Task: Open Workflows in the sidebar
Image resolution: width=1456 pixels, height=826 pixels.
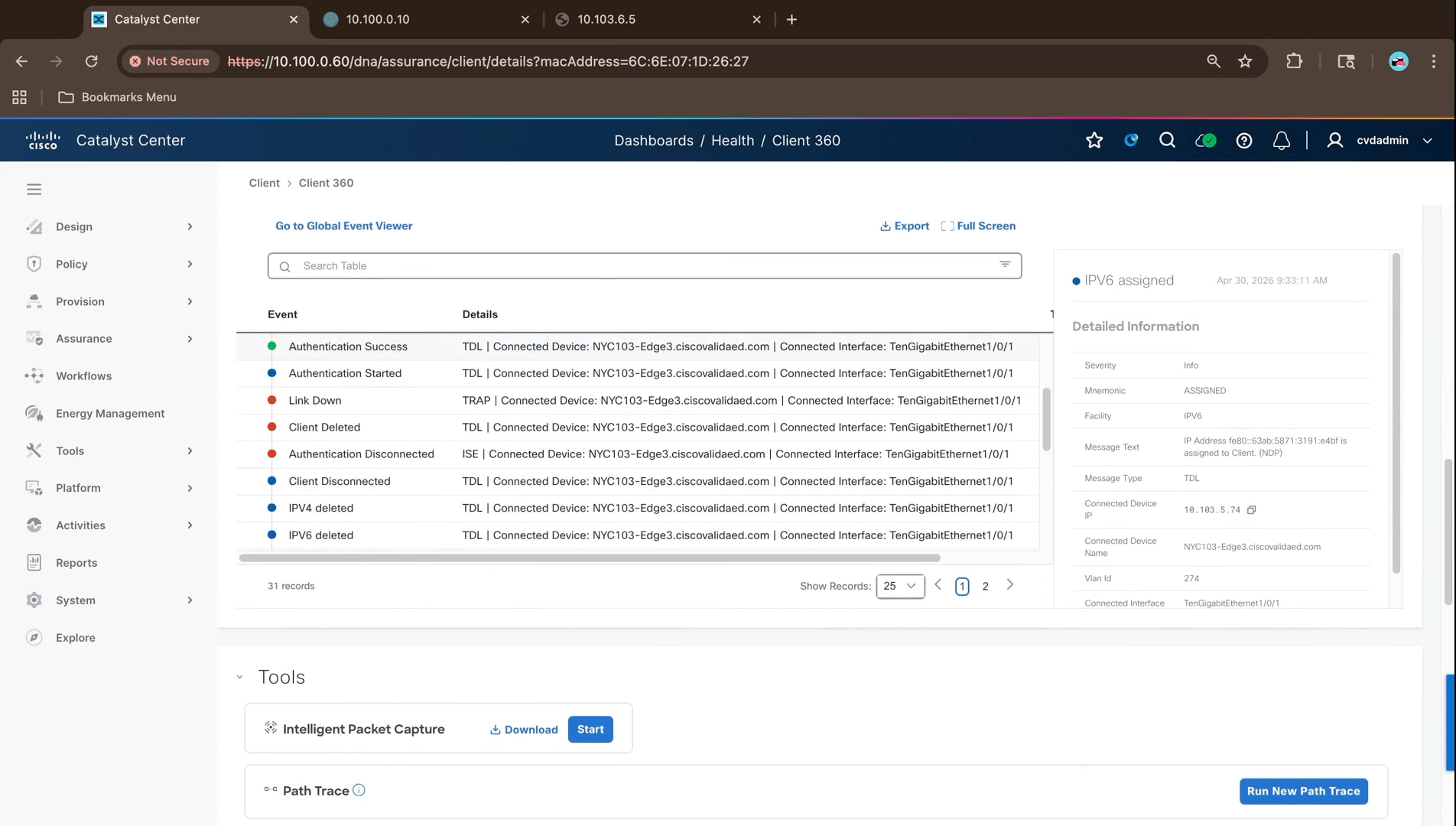Action: coord(83,376)
